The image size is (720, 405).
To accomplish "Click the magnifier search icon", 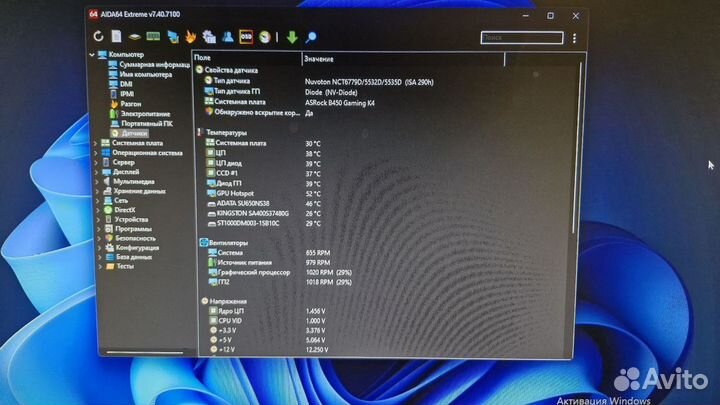I will (311, 37).
